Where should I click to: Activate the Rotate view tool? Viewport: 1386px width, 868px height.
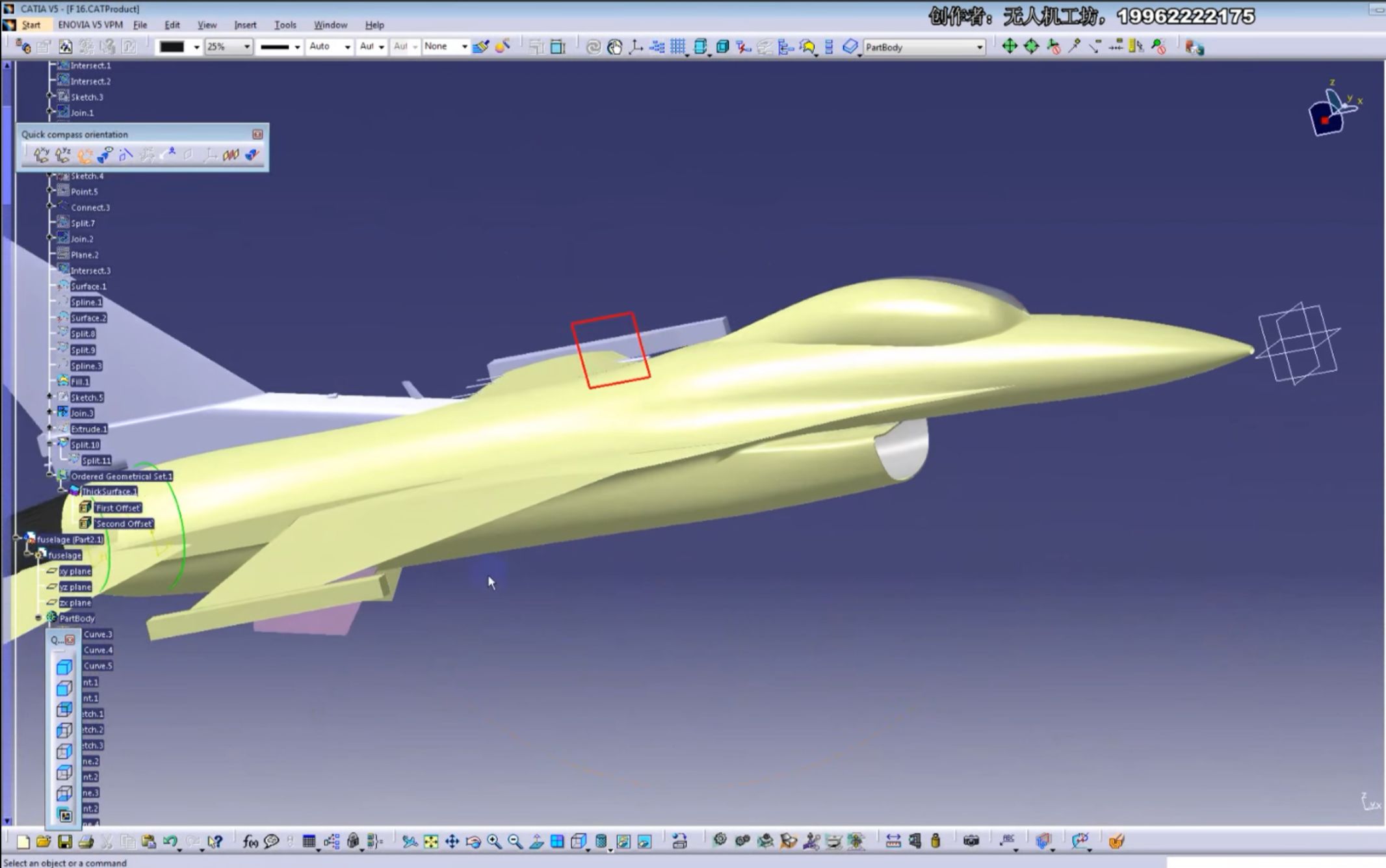click(474, 840)
